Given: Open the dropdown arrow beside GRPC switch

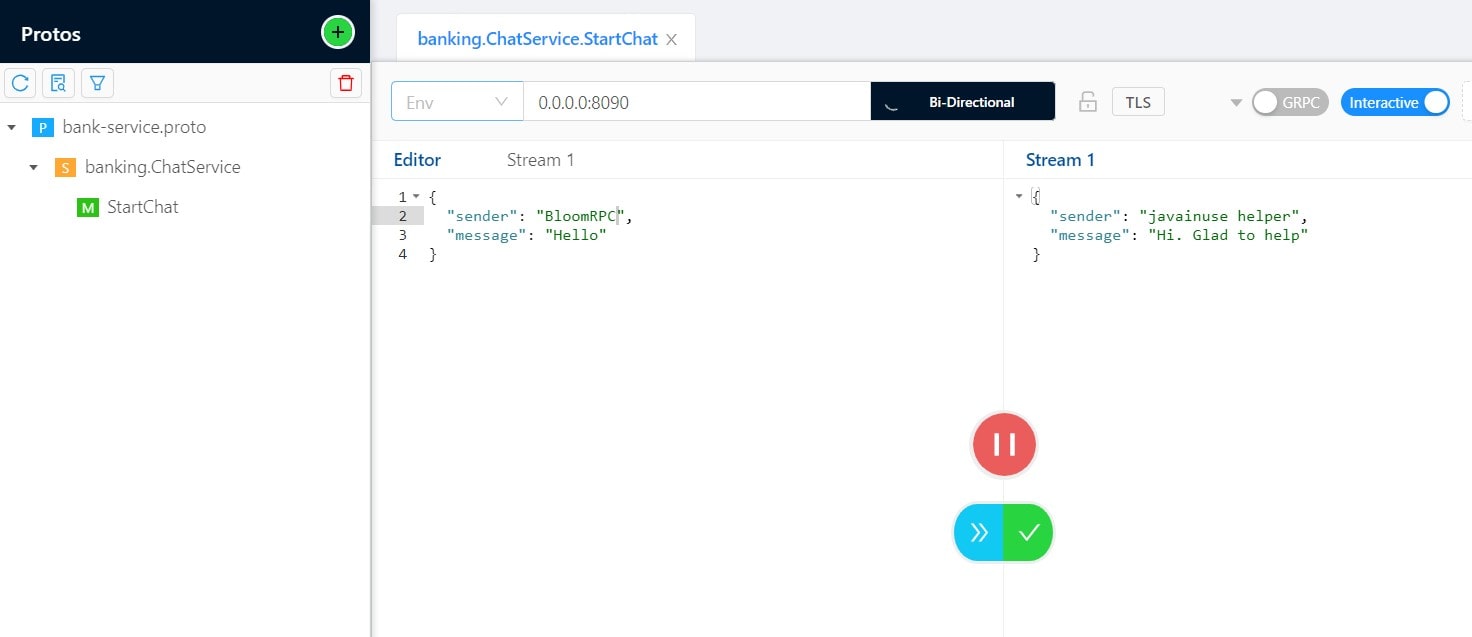Looking at the screenshot, I should coord(1236,103).
